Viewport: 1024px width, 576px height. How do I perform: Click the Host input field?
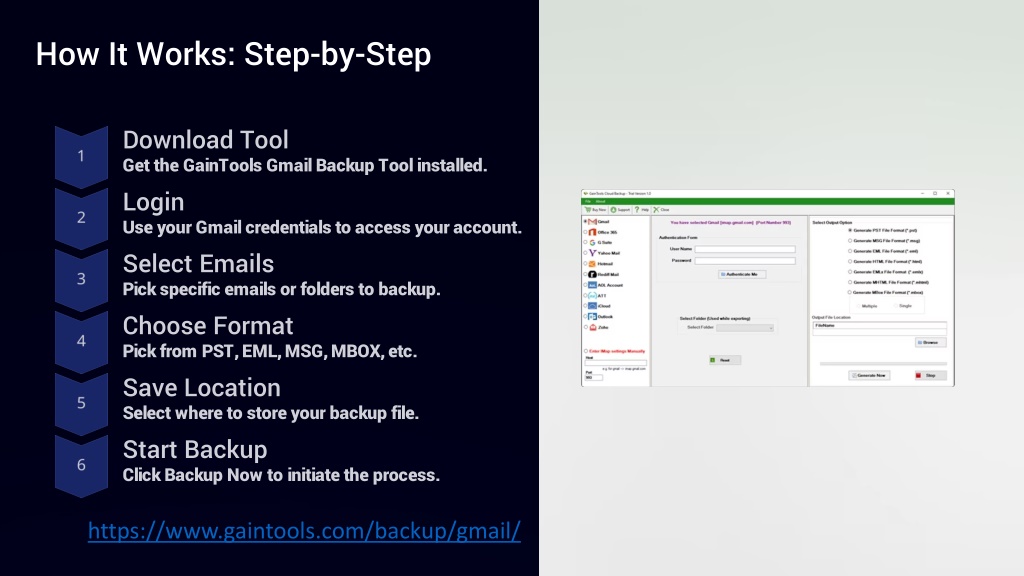(615, 363)
